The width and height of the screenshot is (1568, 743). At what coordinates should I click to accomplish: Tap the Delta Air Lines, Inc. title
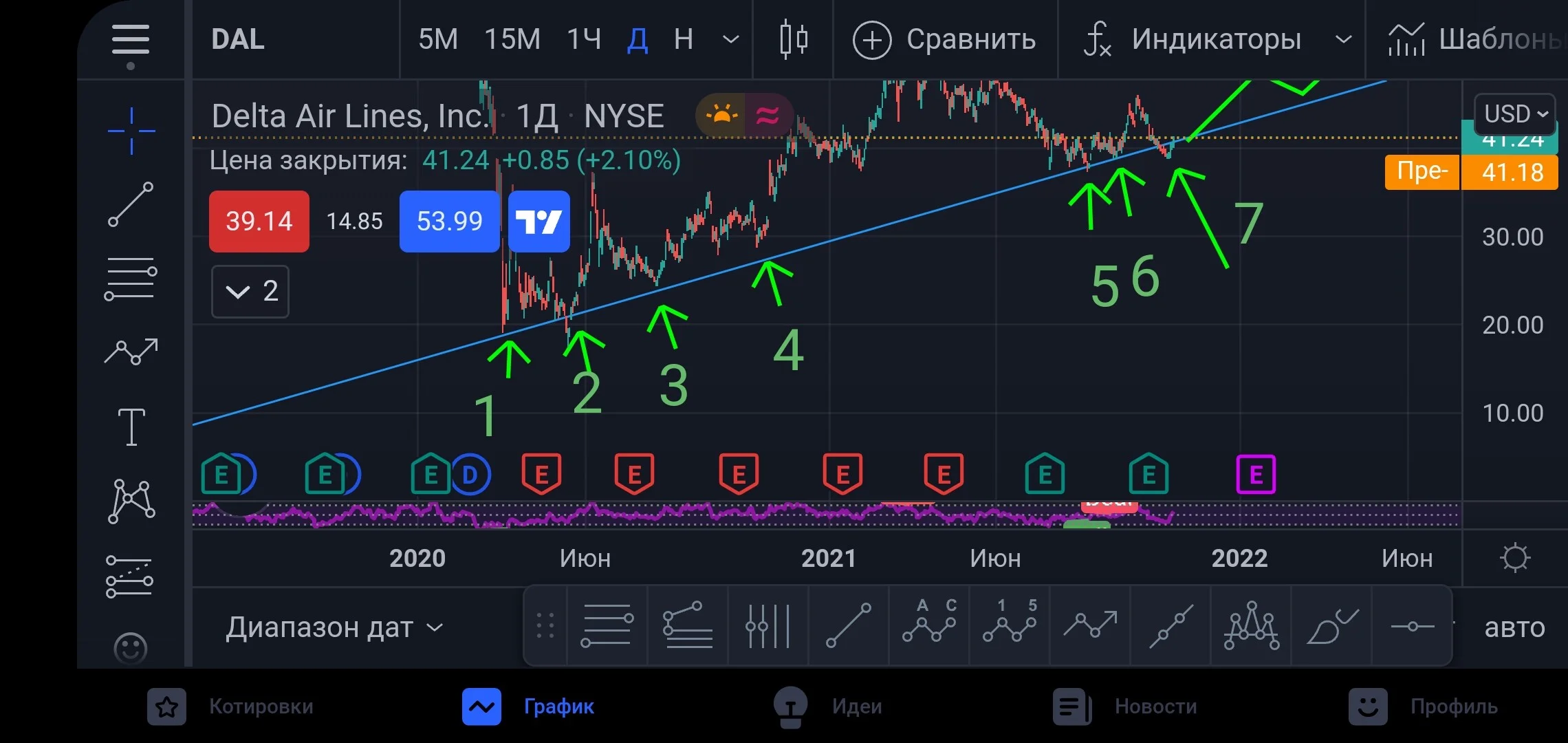(351, 116)
